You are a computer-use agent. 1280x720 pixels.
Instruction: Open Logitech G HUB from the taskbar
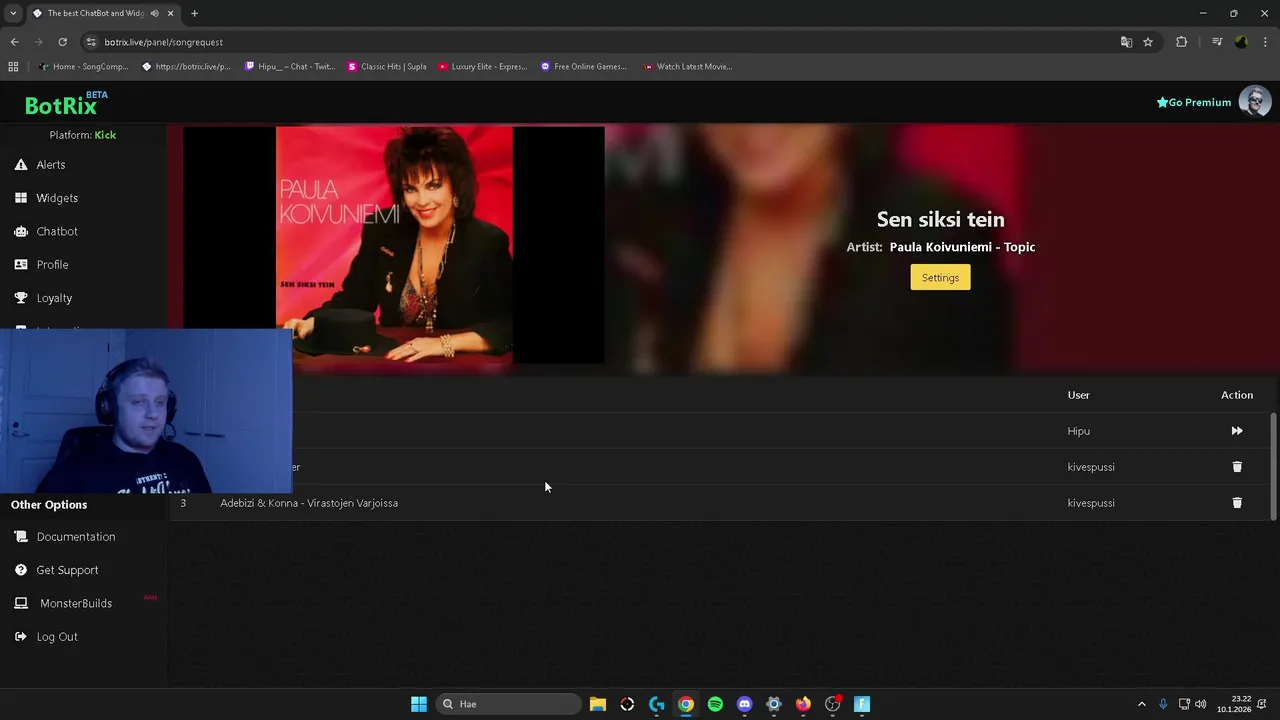coord(656,704)
